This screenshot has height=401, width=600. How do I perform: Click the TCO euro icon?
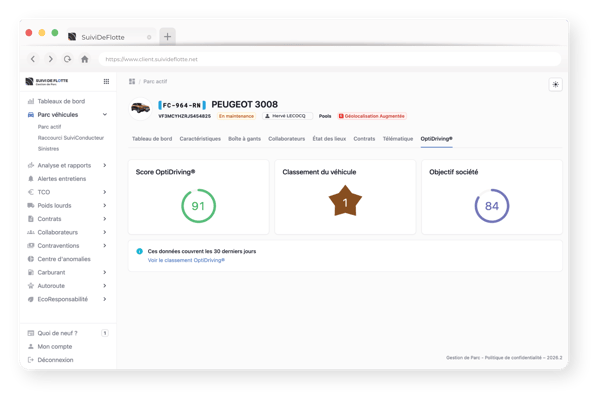click(x=31, y=192)
